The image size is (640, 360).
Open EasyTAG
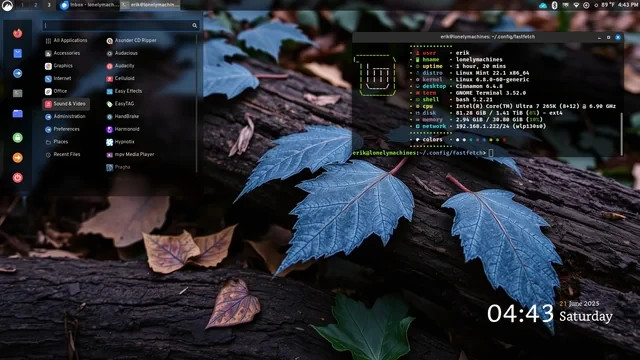click(120, 104)
